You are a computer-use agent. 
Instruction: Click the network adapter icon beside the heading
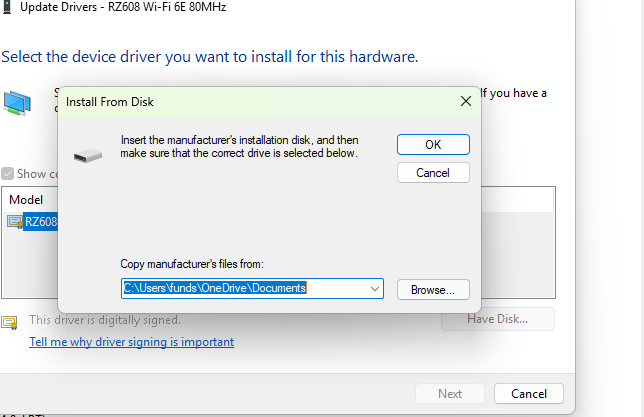[x=17, y=103]
